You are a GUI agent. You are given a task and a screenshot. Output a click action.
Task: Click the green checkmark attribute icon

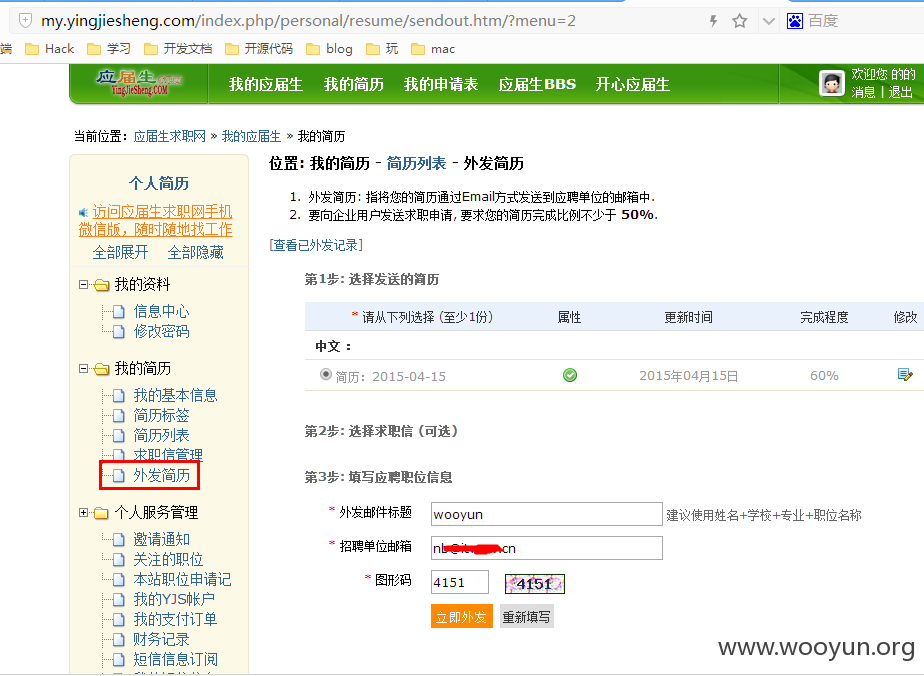[x=570, y=375]
